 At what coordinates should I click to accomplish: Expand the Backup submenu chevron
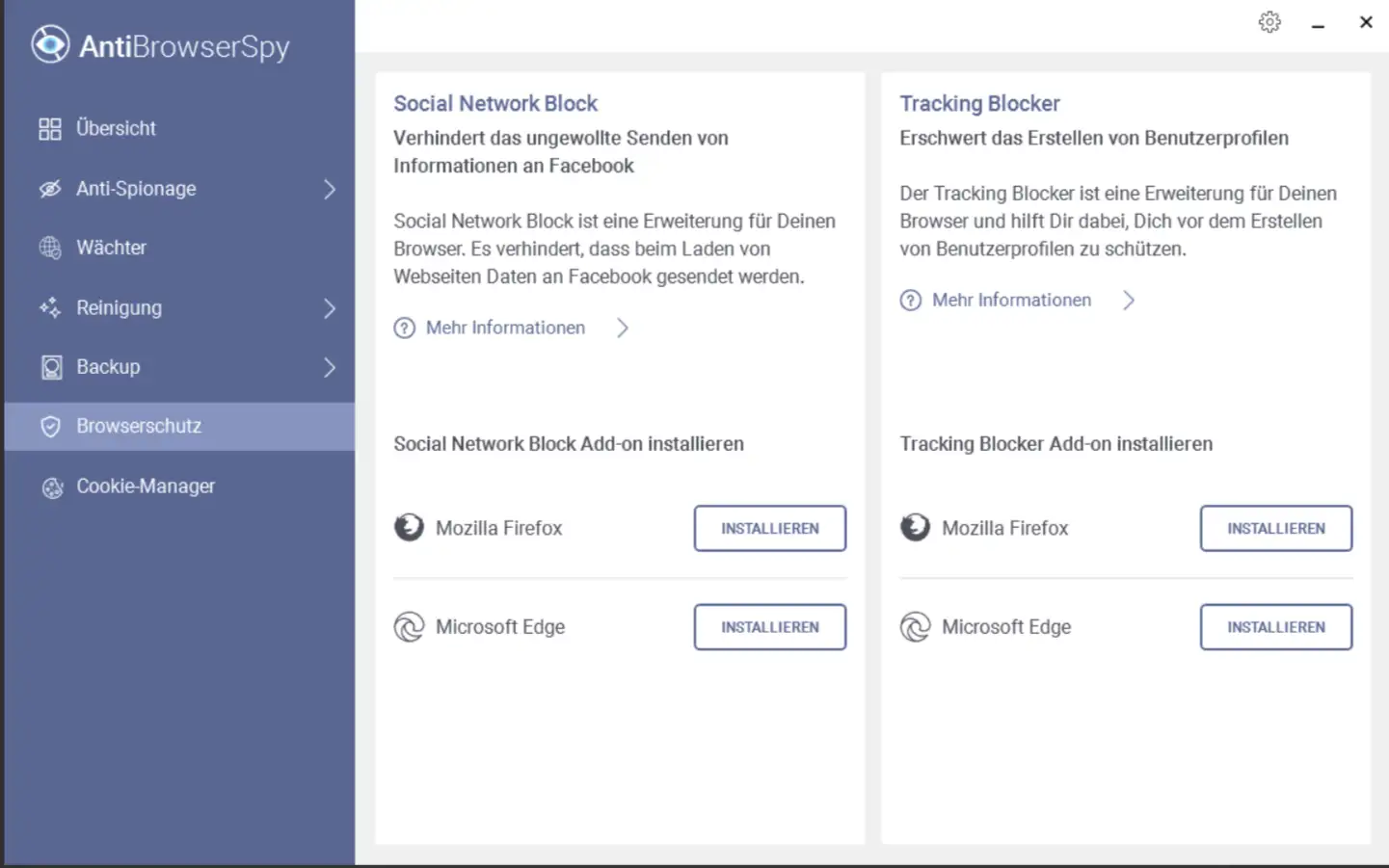(330, 367)
